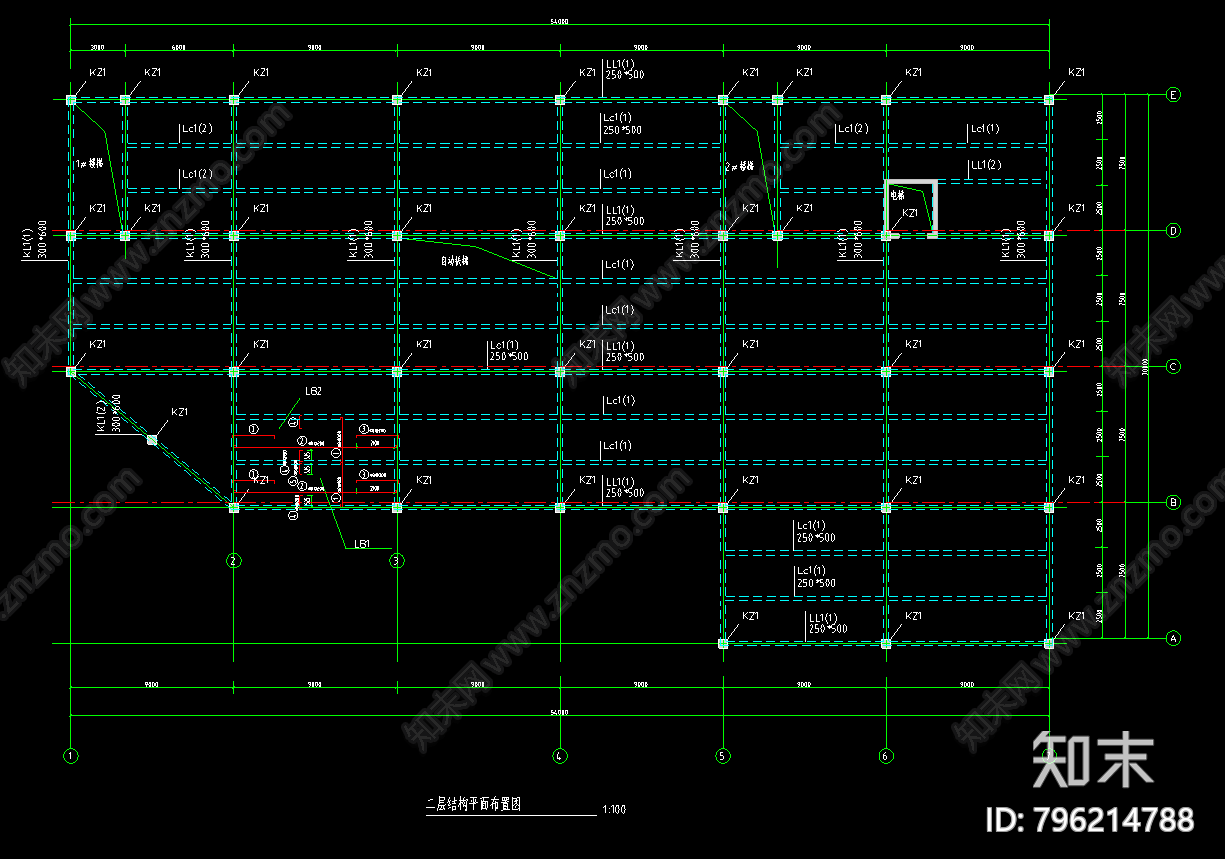Image resolution: width=1225 pixels, height=859 pixels.
Task: Click grid axis bubble E
Action: pos(1174,95)
